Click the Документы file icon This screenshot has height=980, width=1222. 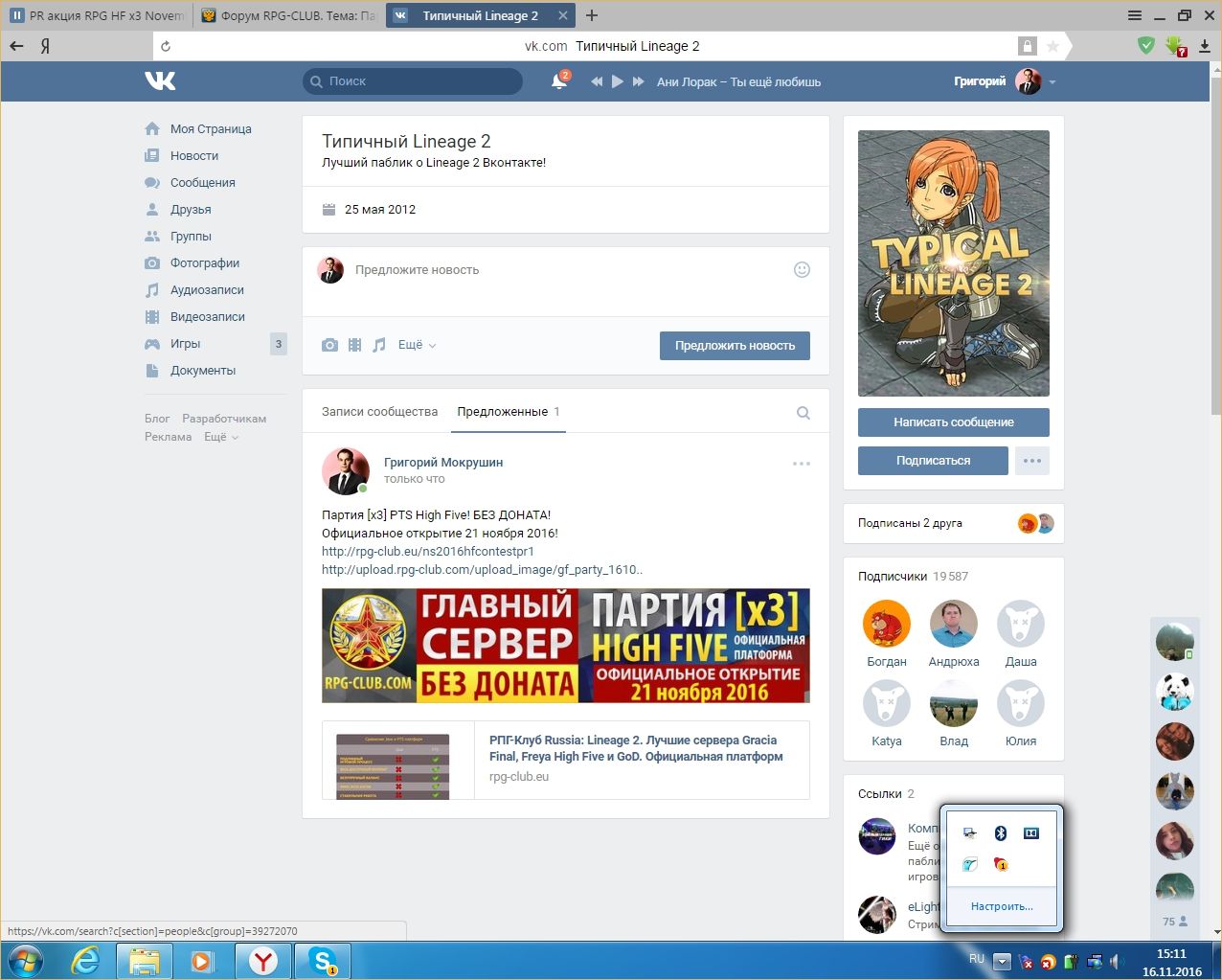(x=152, y=371)
